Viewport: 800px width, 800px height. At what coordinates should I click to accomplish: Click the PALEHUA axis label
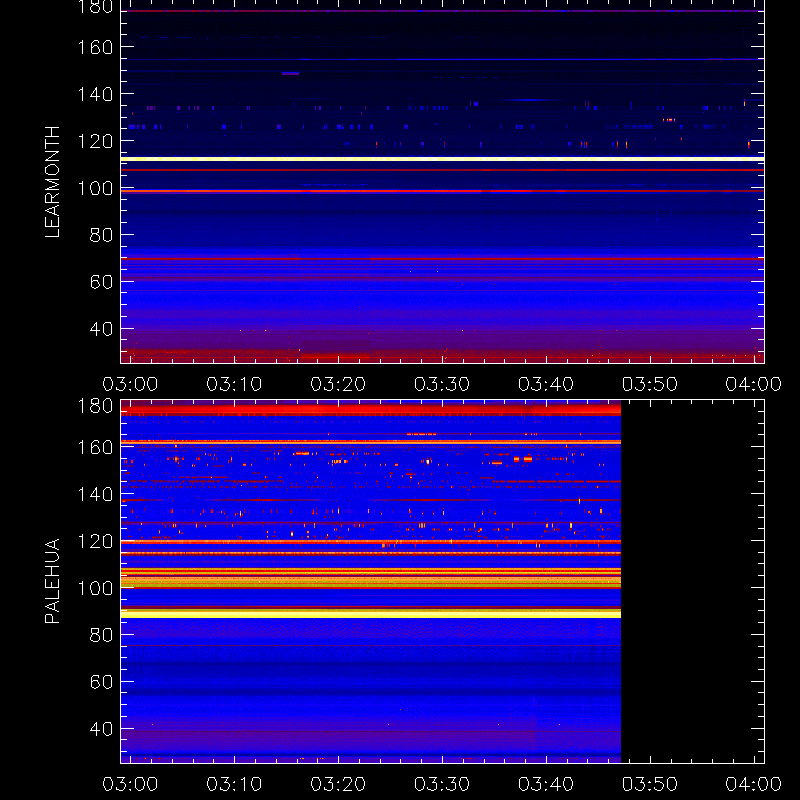tap(52, 581)
